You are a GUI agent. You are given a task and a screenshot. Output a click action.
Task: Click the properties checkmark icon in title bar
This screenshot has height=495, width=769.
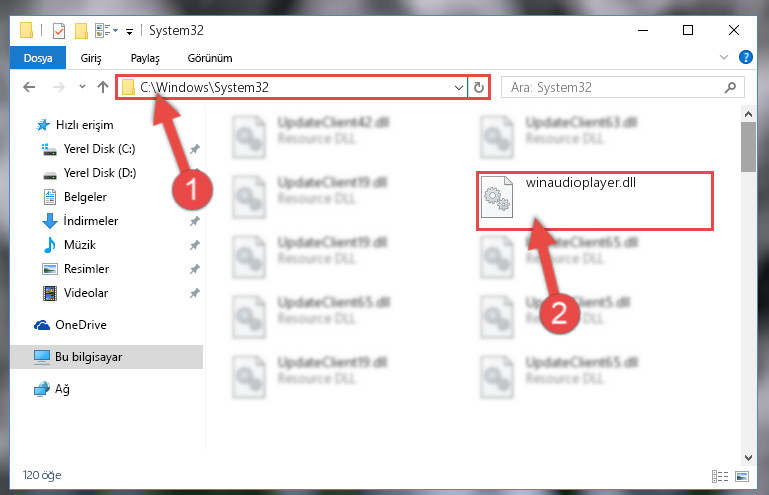point(59,31)
